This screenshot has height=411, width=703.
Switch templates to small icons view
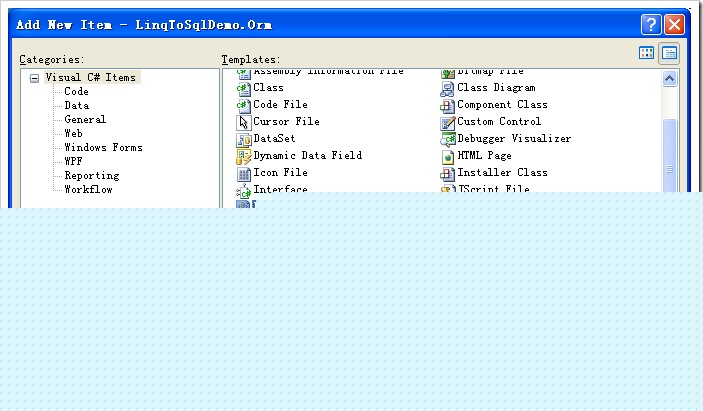[669, 53]
